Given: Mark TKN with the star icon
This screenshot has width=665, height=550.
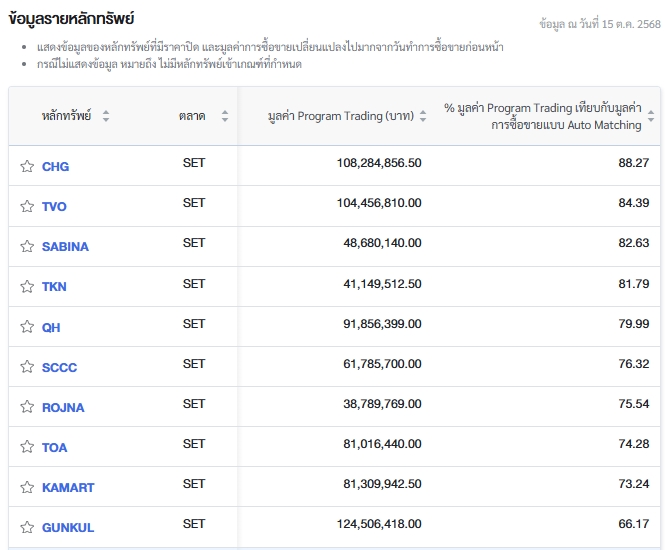Looking at the screenshot, I should pos(27,286).
